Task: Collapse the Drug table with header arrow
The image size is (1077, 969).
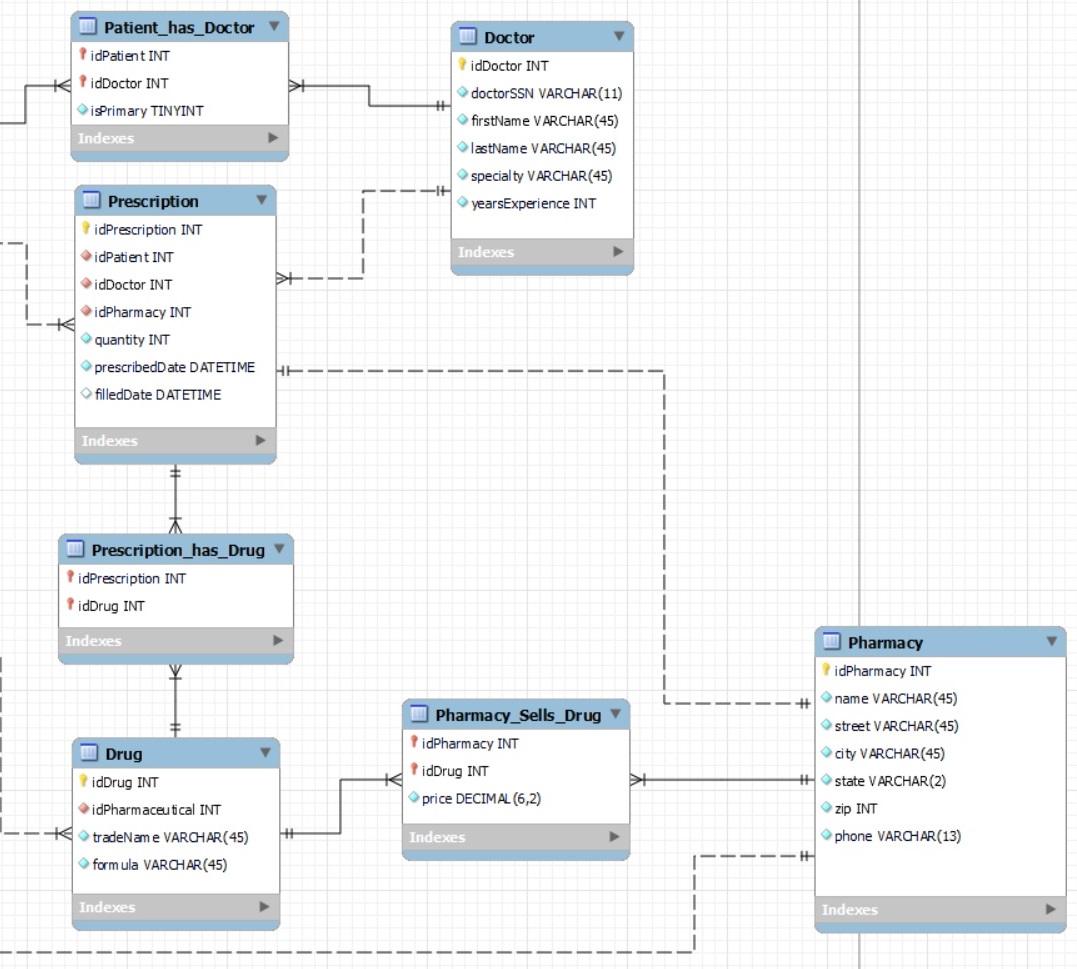Action: click(265, 752)
